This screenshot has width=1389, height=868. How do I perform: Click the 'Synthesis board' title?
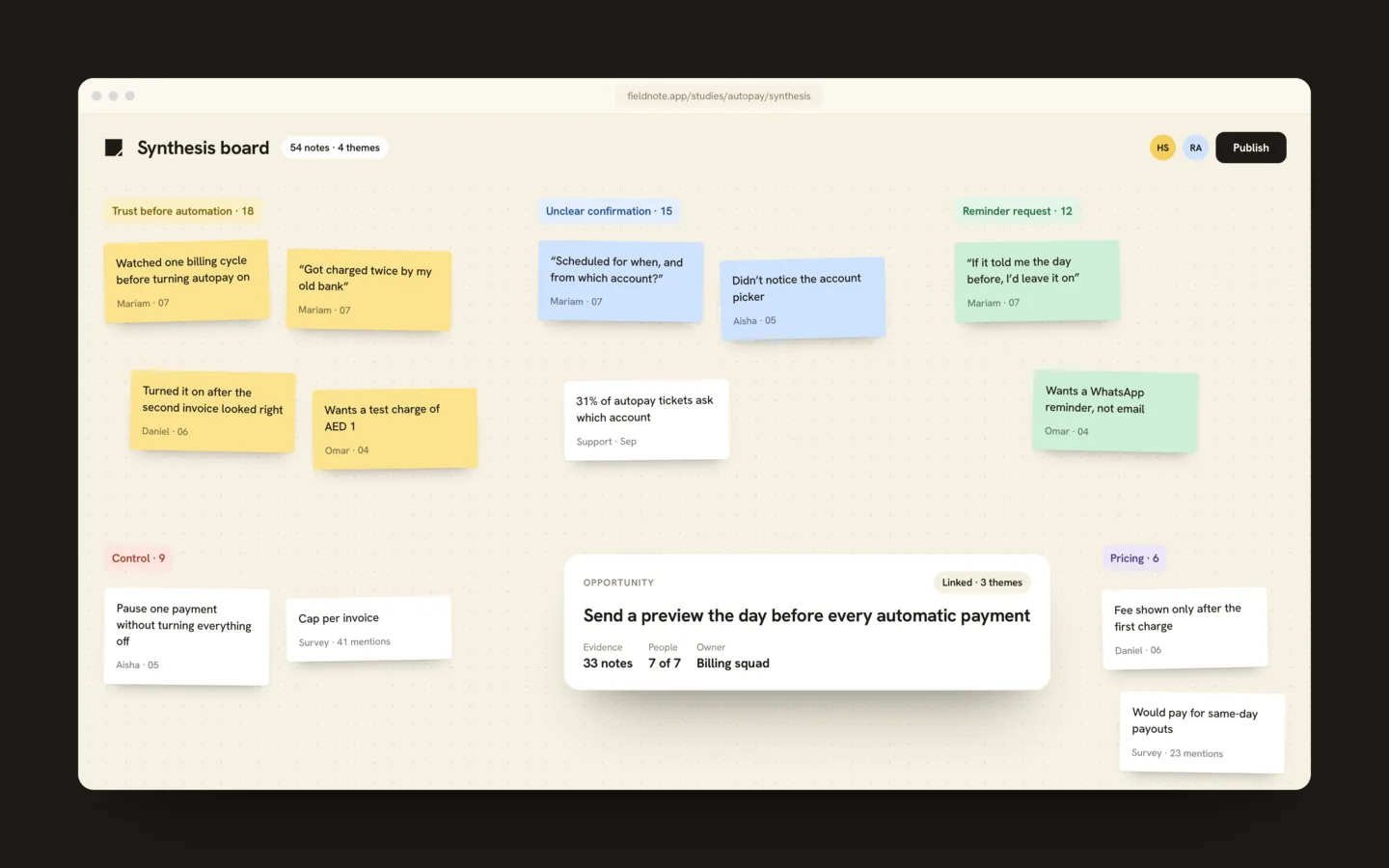pyautogui.click(x=203, y=148)
